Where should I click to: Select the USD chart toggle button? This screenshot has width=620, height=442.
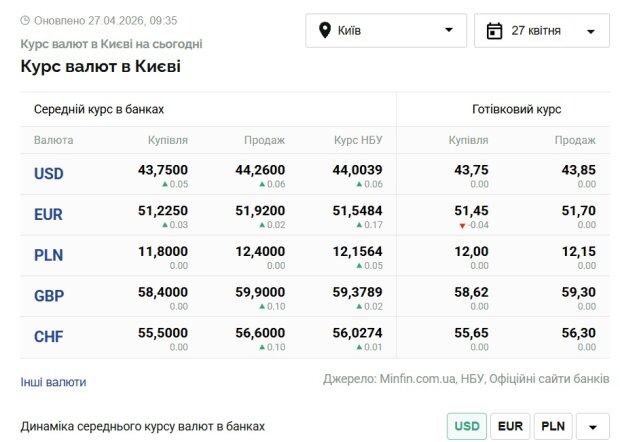click(466, 426)
